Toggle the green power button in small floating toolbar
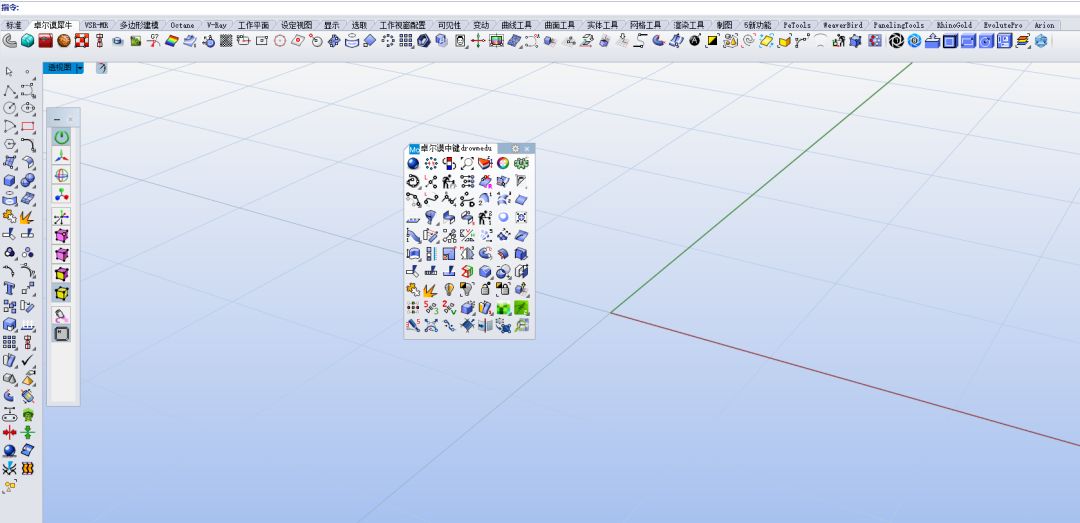 point(62,137)
